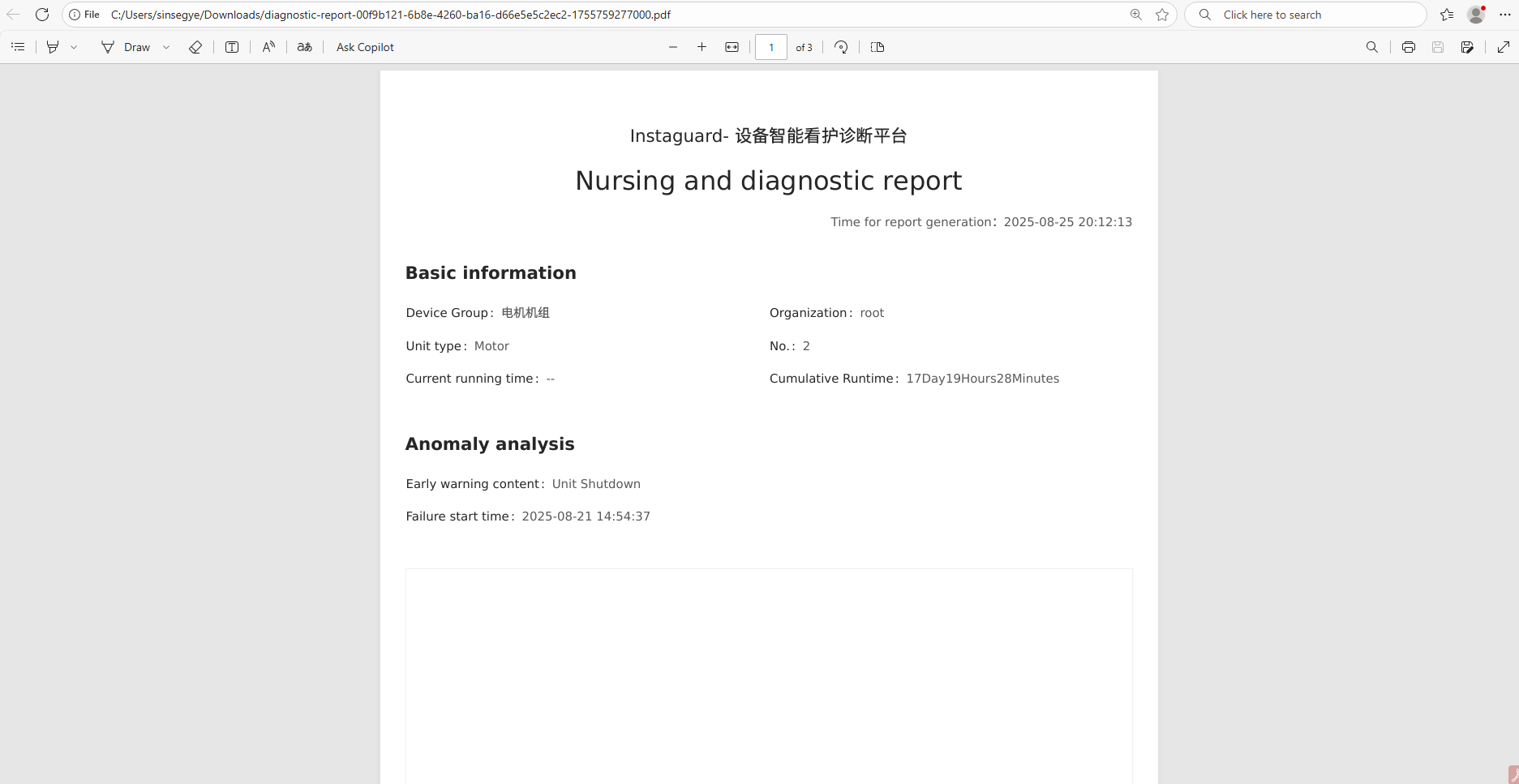Click the Organization value 'root'
Viewport: 1519px width, 784px height.
(x=872, y=313)
